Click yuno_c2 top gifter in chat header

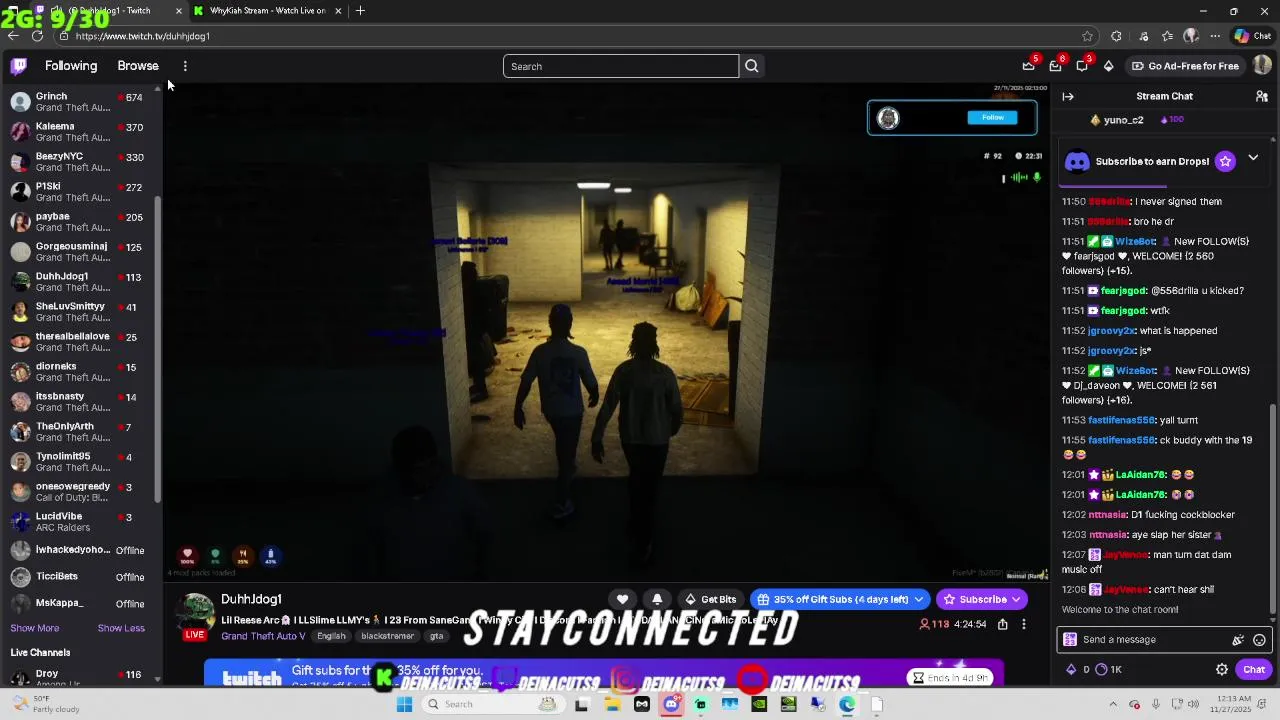point(1123,120)
